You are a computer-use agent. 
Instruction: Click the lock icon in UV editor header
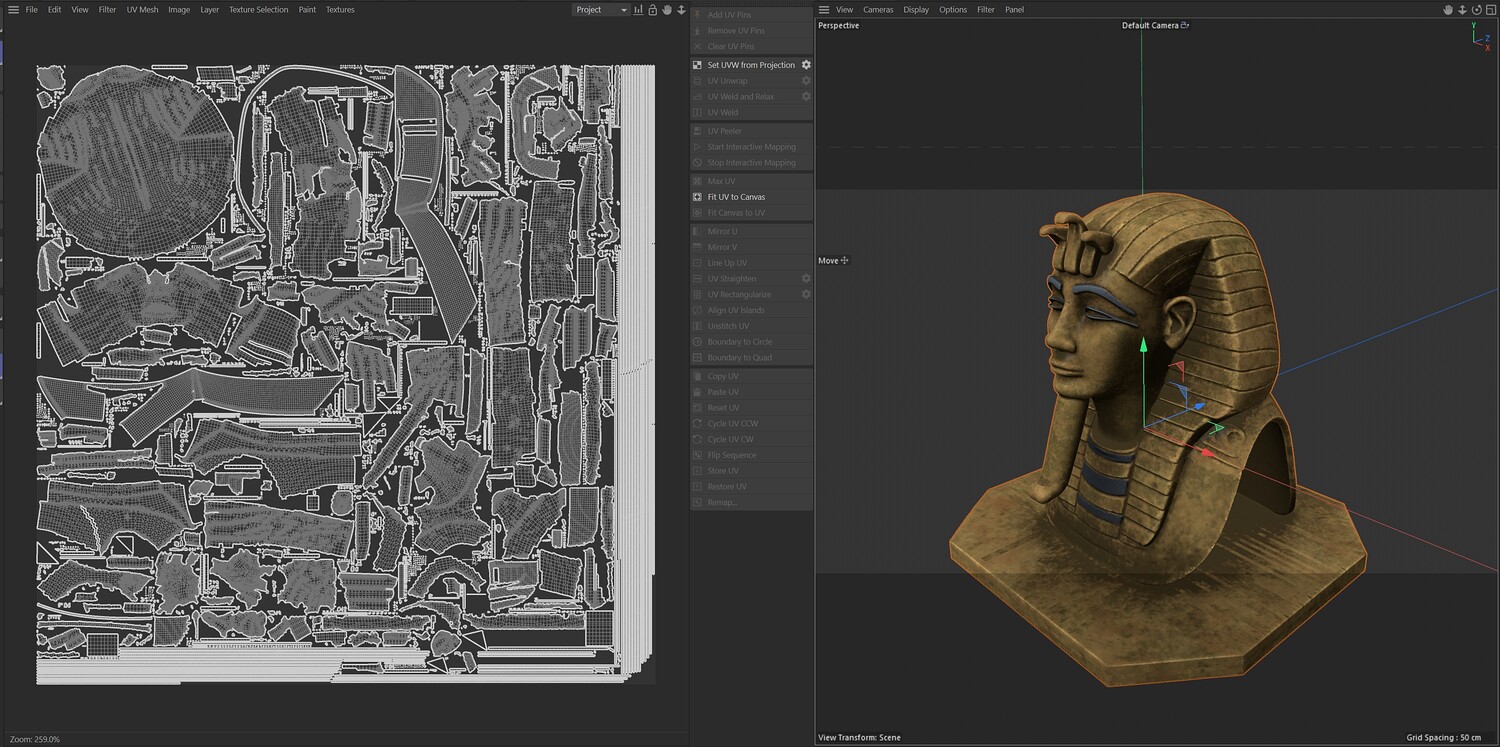[x=653, y=10]
